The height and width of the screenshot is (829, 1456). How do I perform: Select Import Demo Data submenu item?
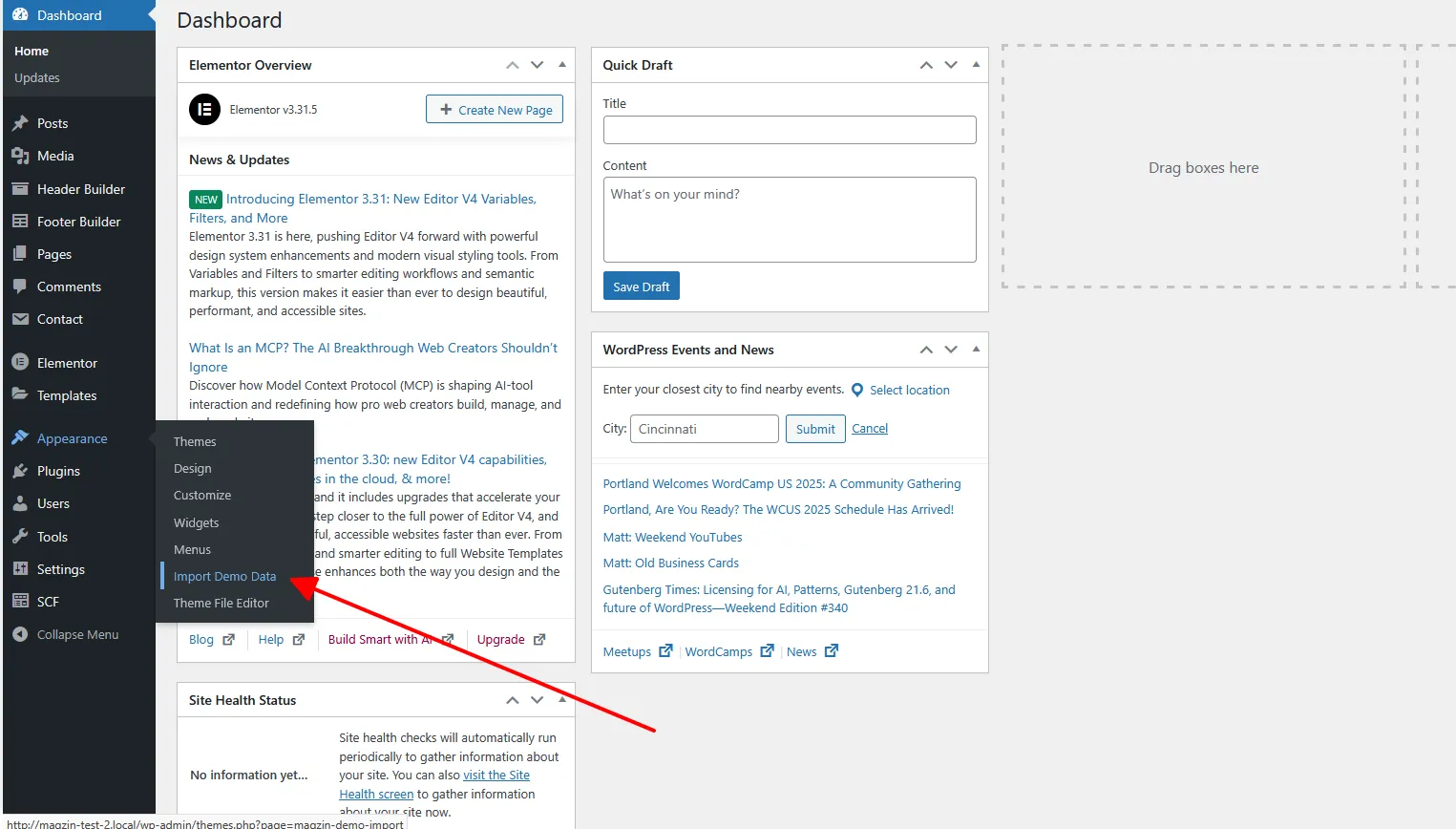224,576
